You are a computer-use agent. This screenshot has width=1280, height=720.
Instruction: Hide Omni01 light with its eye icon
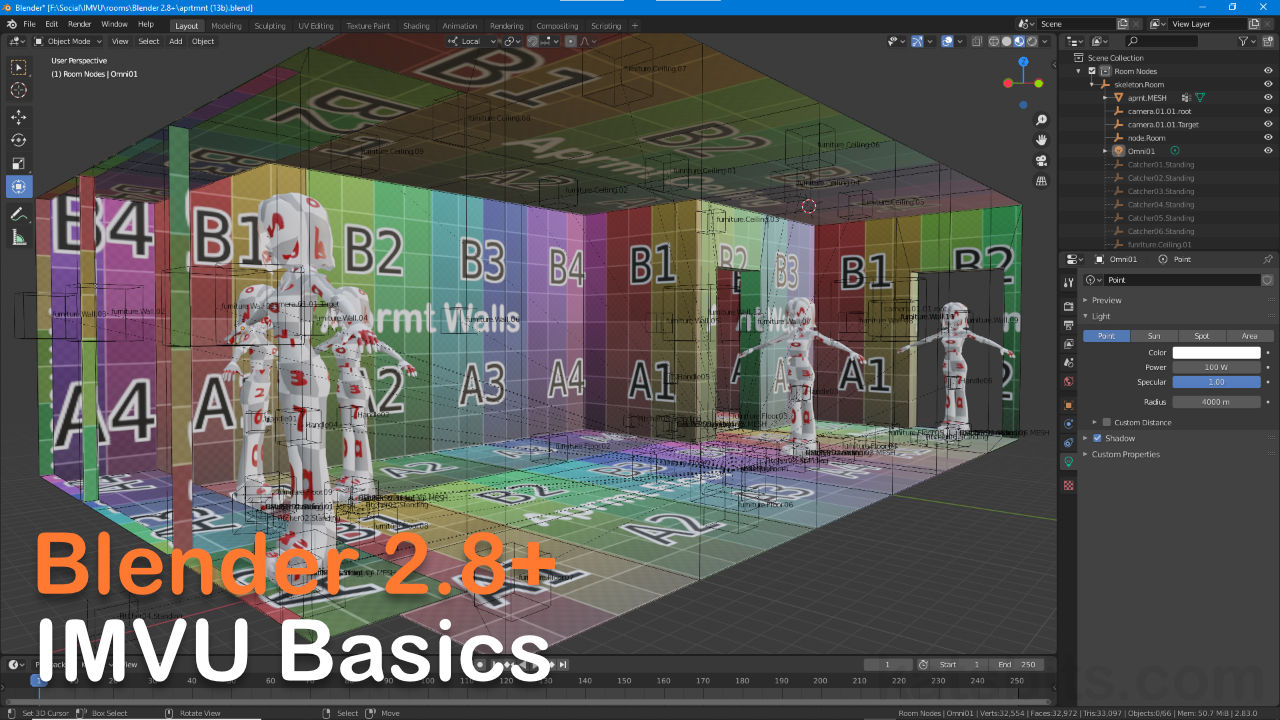click(1268, 151)
